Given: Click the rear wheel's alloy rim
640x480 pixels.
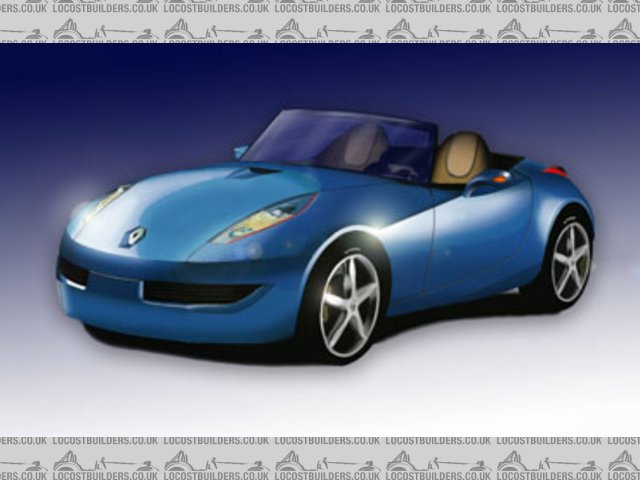Looking at the screenshot, I should point(571,260).
